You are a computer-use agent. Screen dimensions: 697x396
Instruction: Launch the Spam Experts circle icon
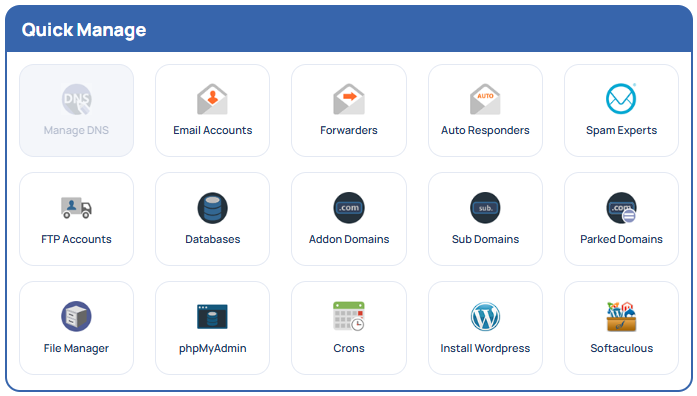click(621, 99)
